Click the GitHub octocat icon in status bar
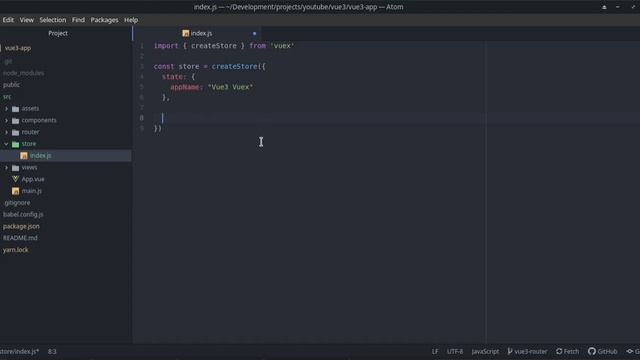 click(x=592, y=351)
